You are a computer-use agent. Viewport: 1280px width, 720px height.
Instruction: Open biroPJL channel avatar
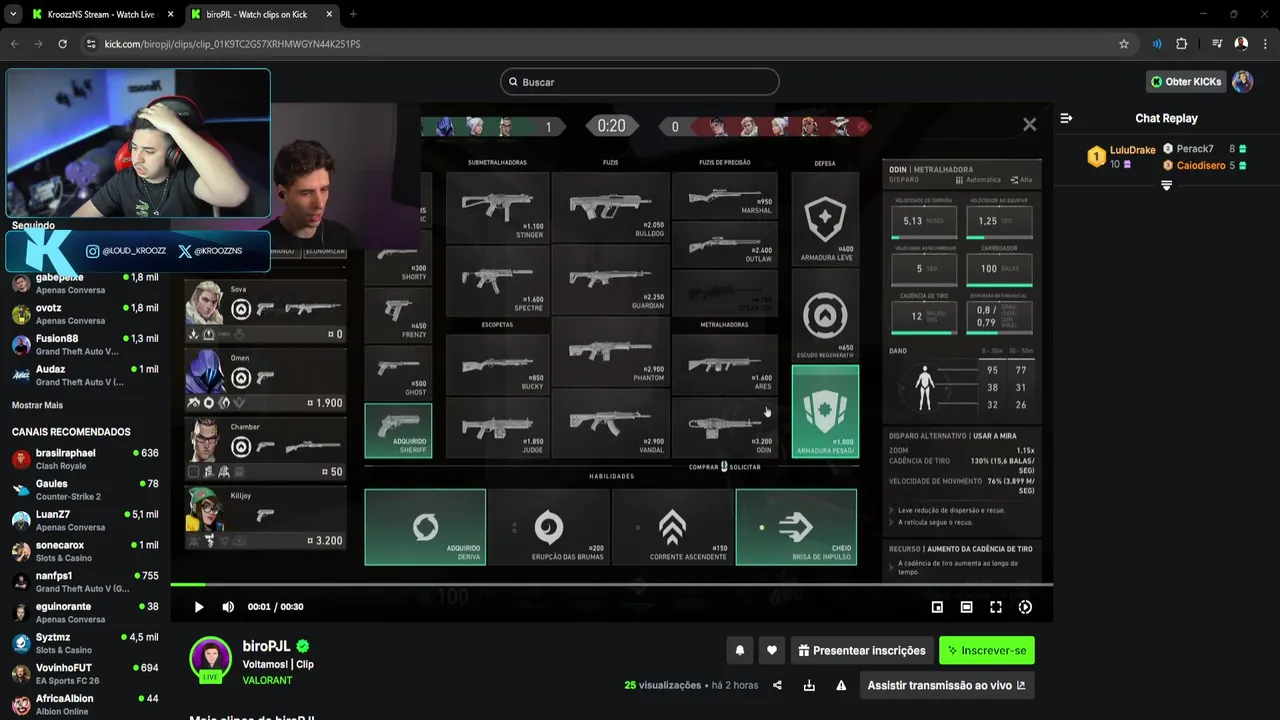coord(210,657)
